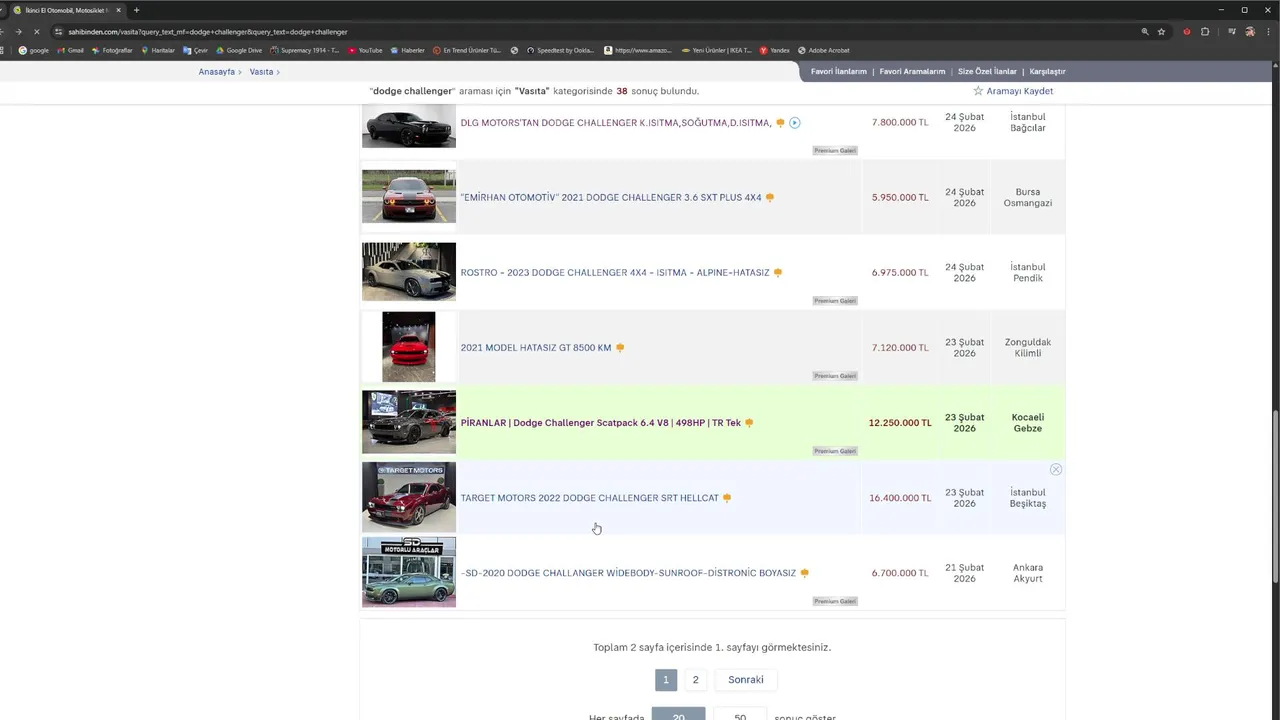This screenshot has height=720, width=1280.
Task: Go to Vasıta breadcrumb
Action: [x=261, y=72]
